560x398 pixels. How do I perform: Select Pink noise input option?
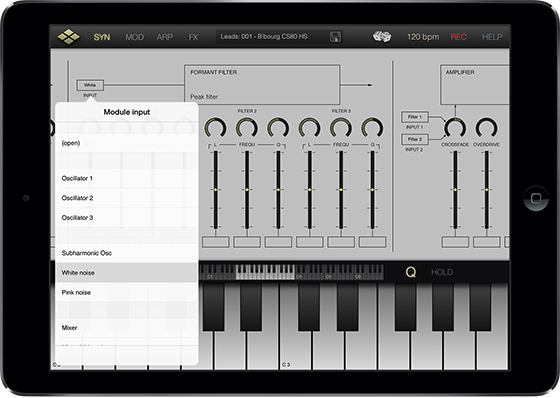coord(126,292)
